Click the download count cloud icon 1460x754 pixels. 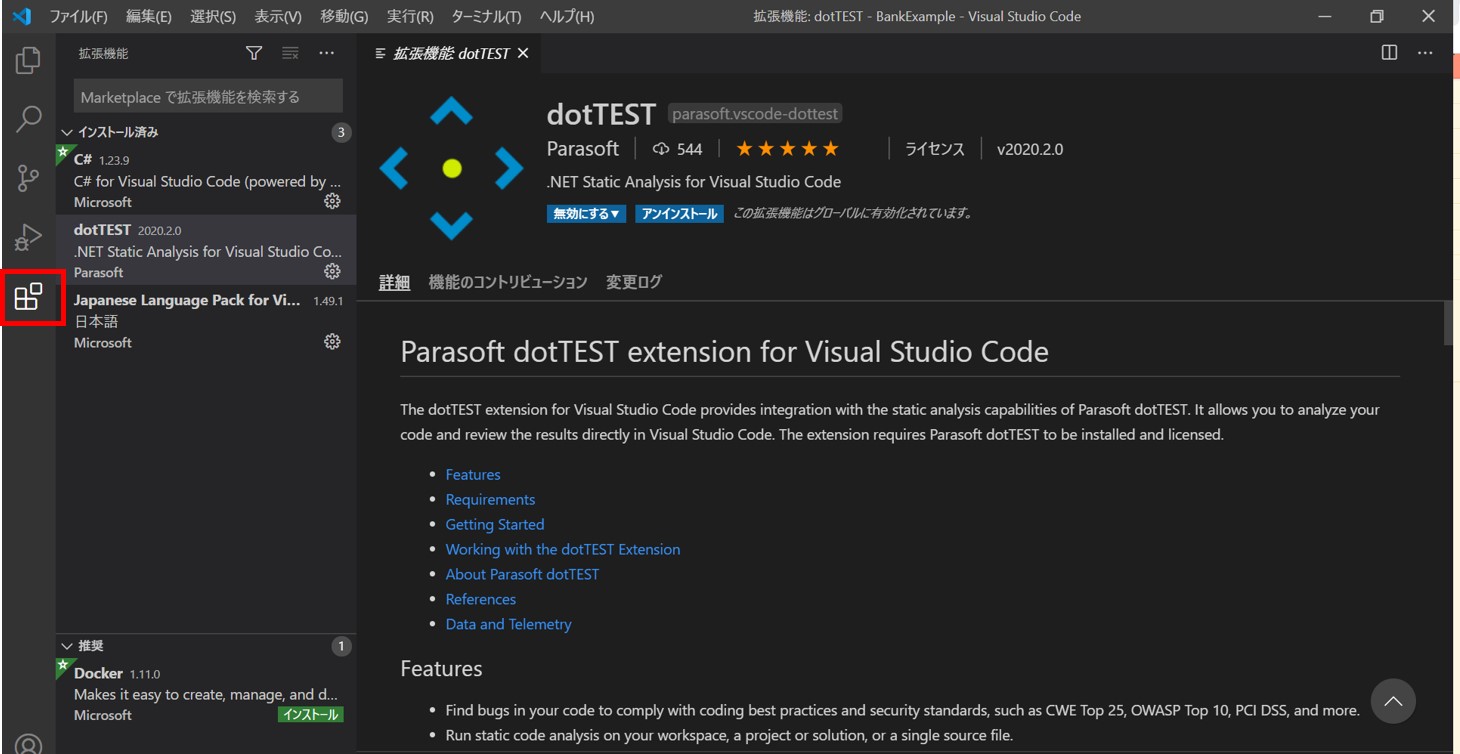661,149
